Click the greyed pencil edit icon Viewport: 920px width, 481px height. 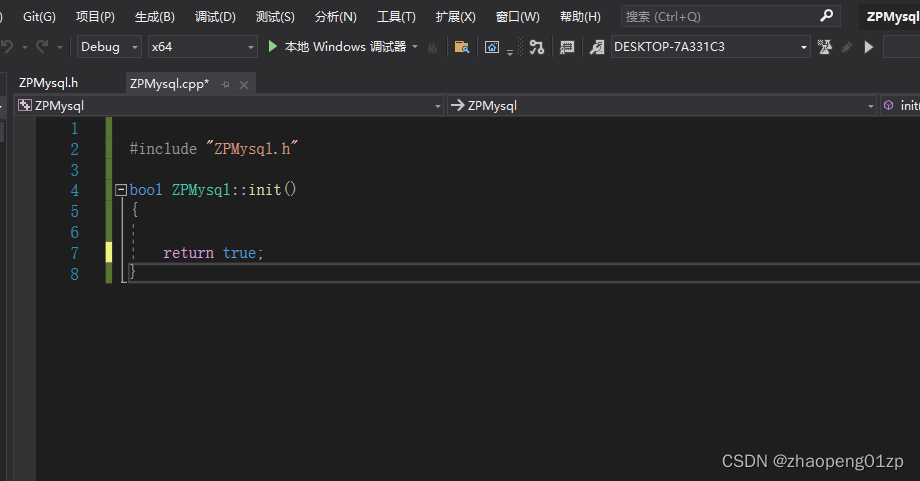847,47
